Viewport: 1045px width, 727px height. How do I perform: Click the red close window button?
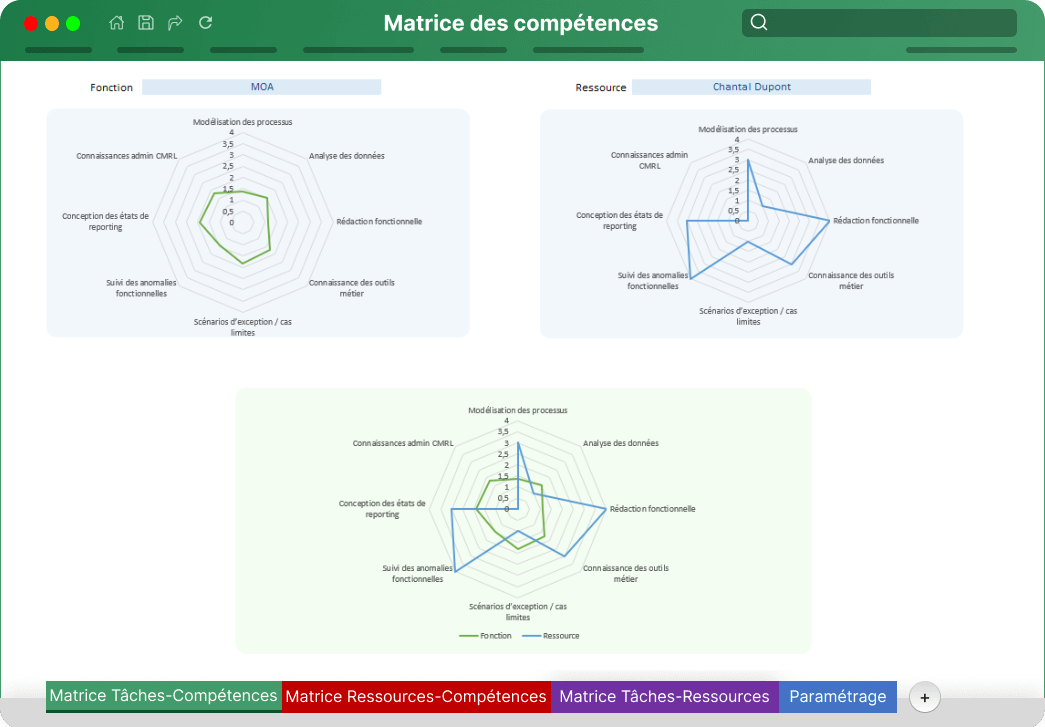pyautogui.click(x=31, y=24)
